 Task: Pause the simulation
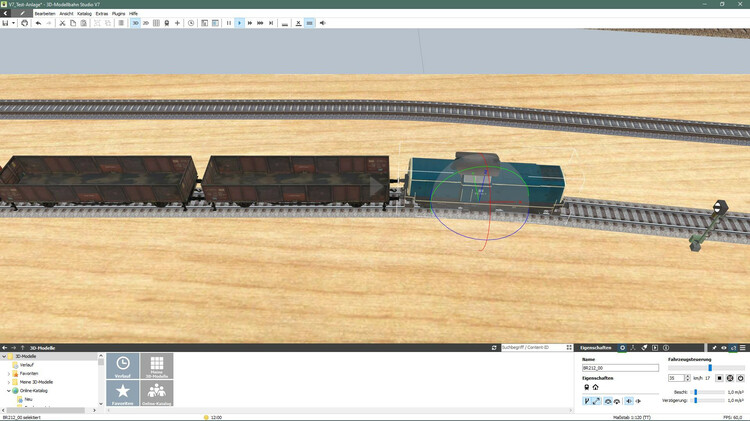click(x=229, y=23)
